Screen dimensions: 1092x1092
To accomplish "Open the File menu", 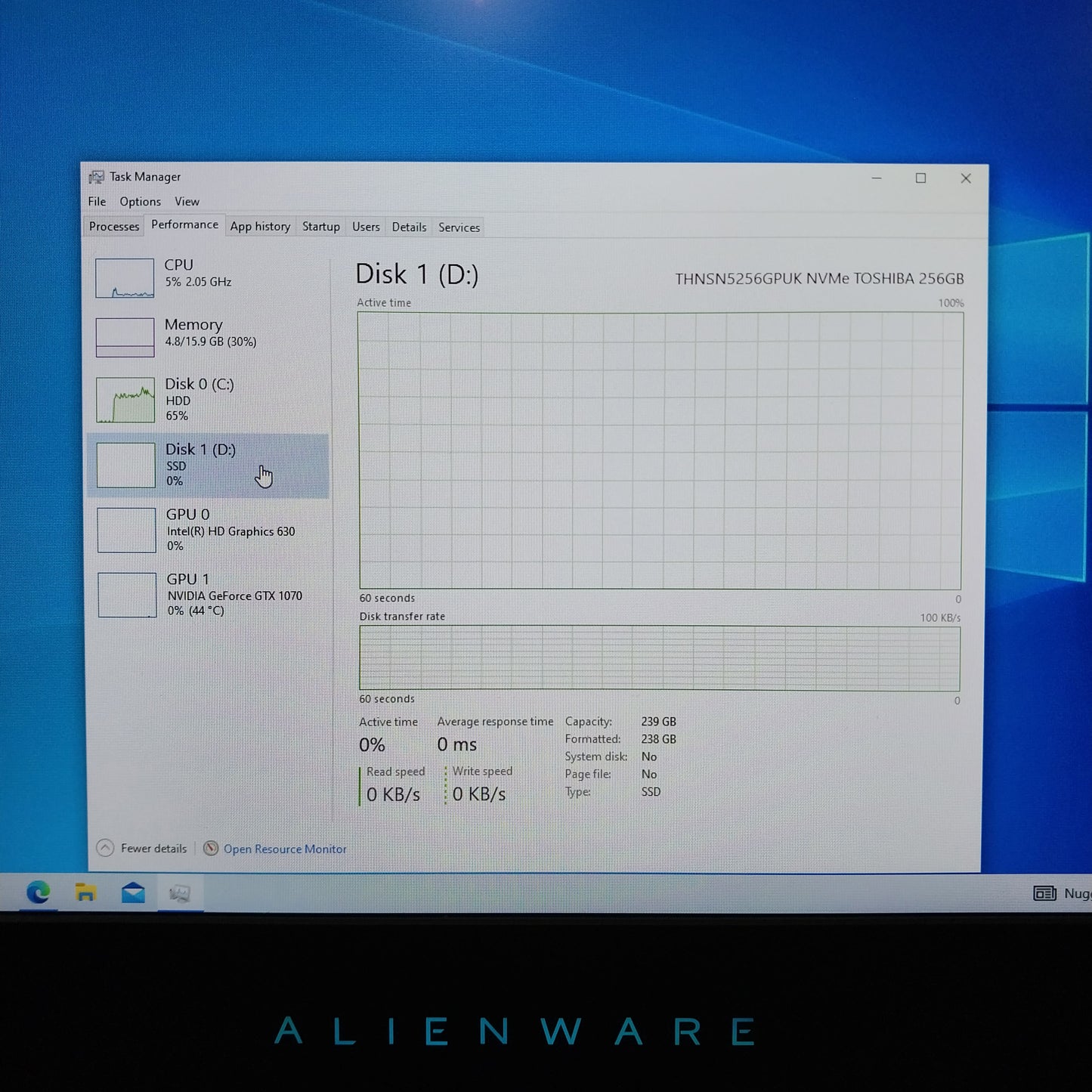I will click(x=97, y=202).
